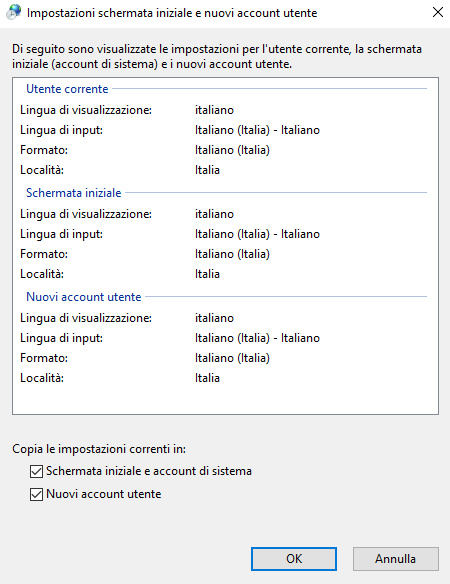This screenshot has height=584, width=450.
Task: Close the dialog with the X button
Action: [x=438, y=12]
